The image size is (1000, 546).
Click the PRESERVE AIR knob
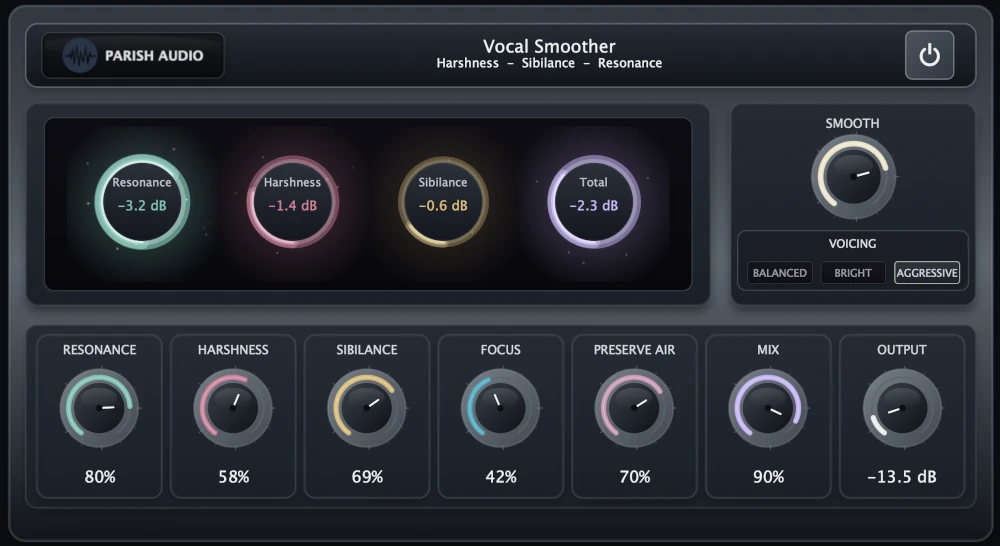click(x=634, y=408)
